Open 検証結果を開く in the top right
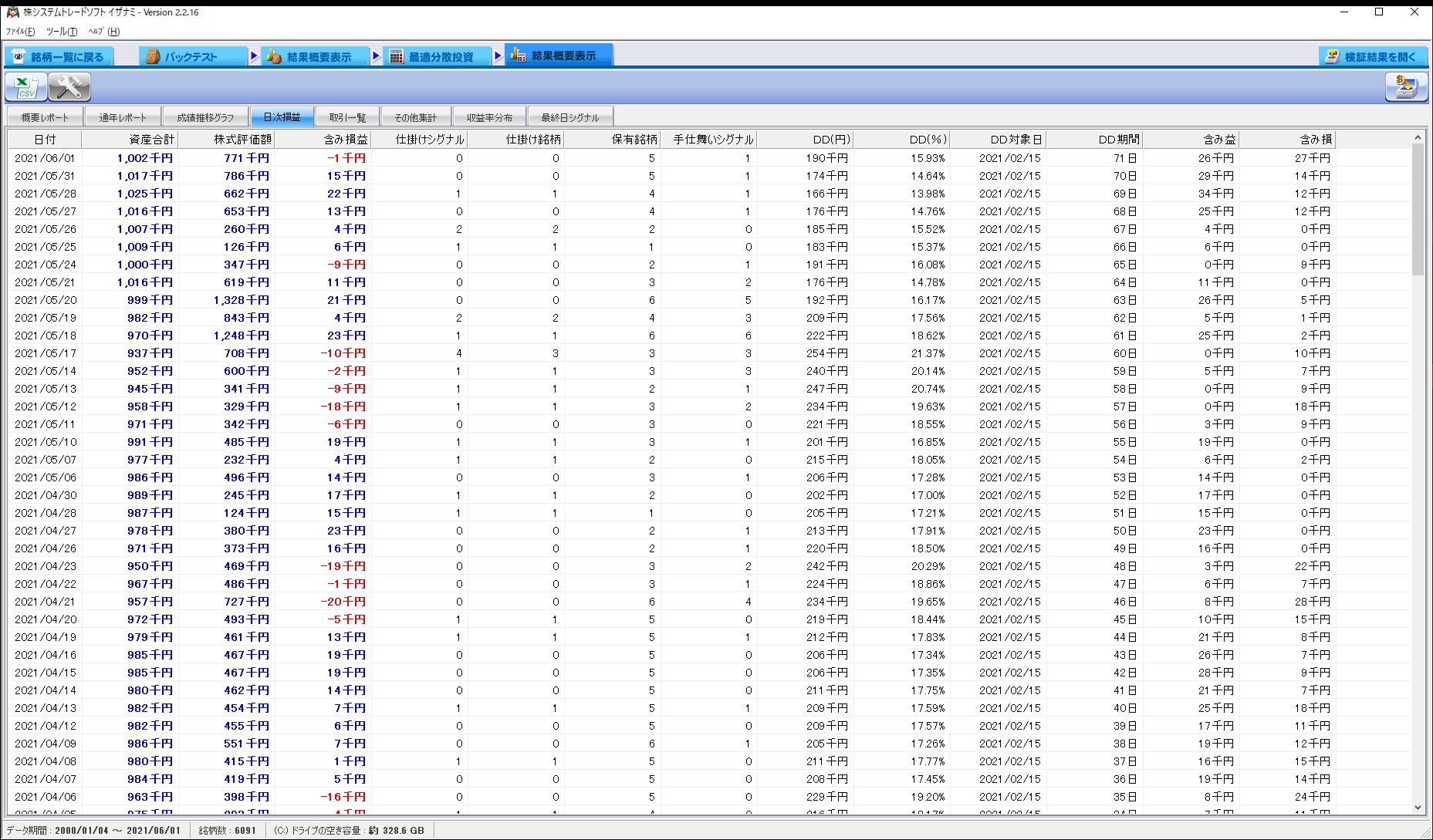 [1370, 57]
